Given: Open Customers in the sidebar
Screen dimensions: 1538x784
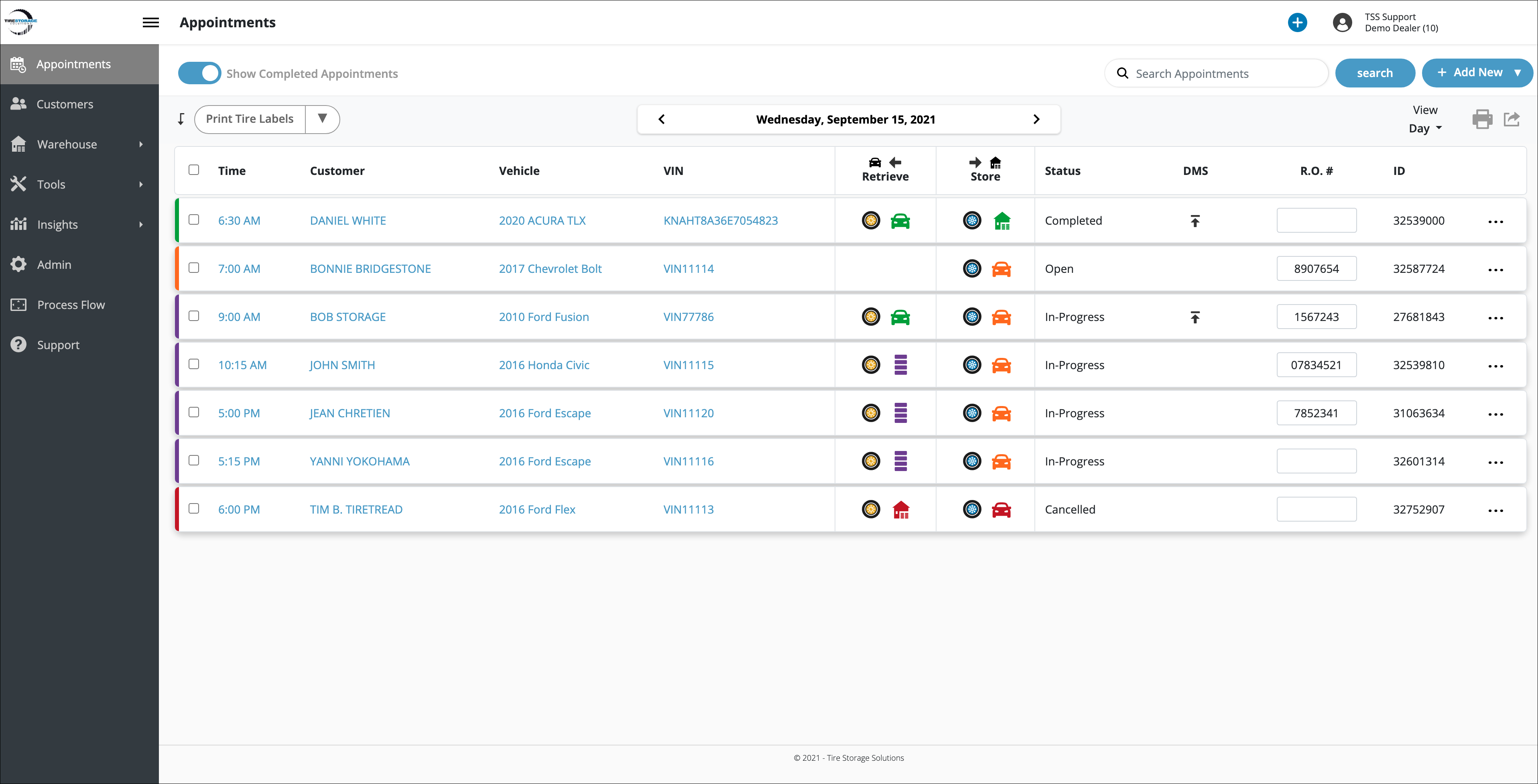Looking at the screenshot, I should tap(65, 104).
